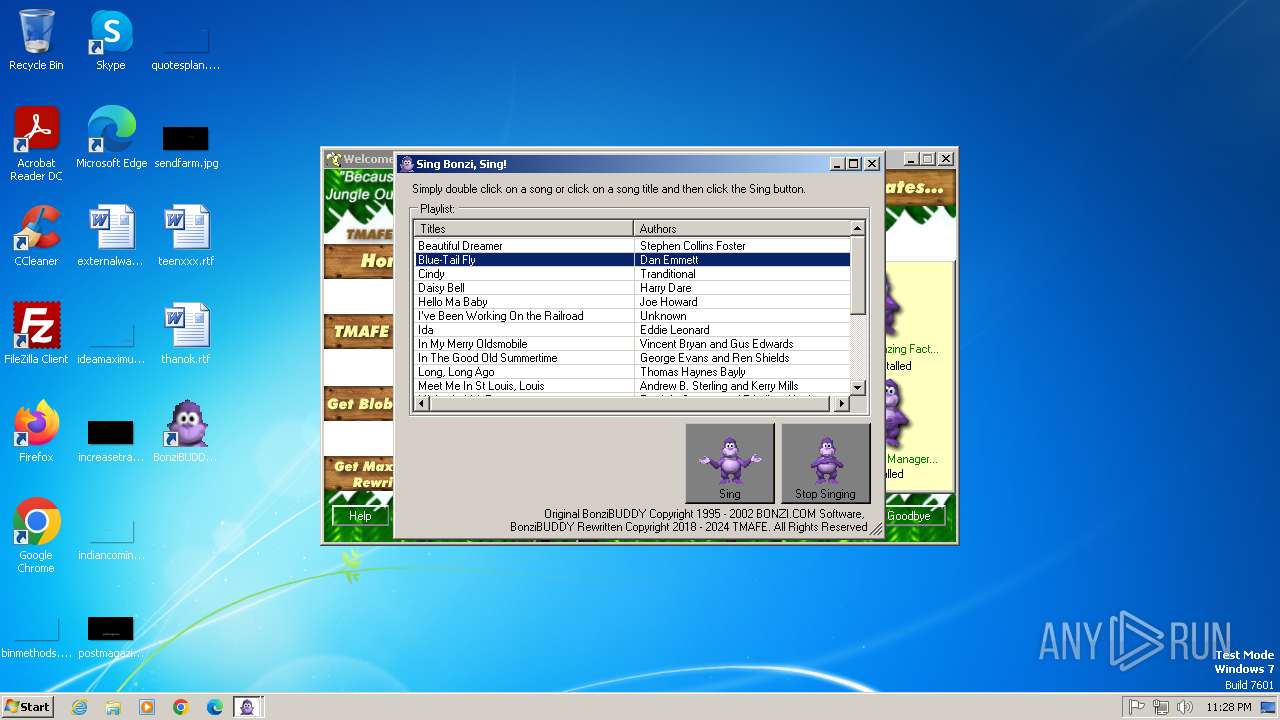
Task: Select the increasetra... desktop file
Action: 111,440
